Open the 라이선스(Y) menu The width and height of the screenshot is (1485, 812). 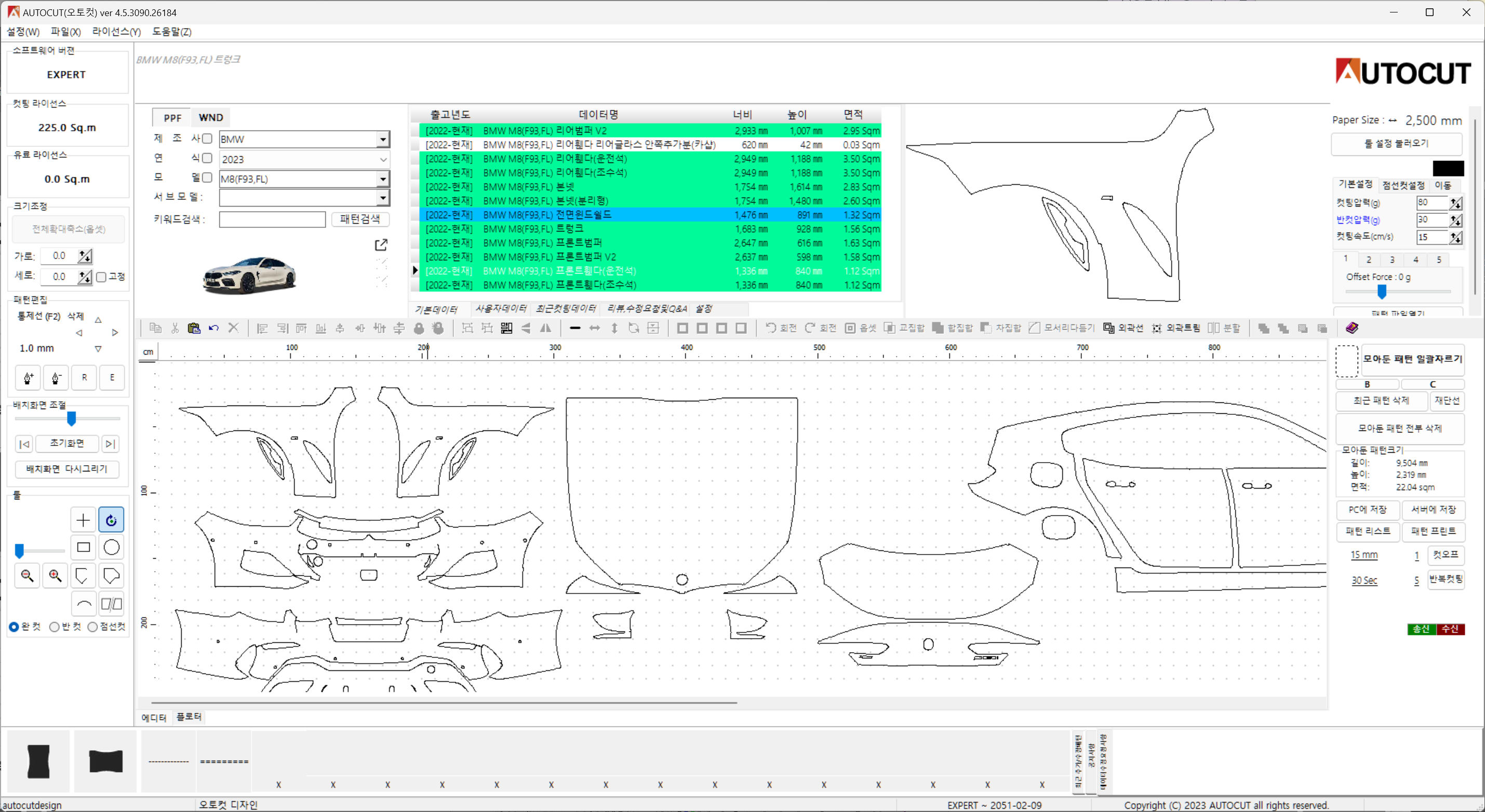tap(116, 32)
